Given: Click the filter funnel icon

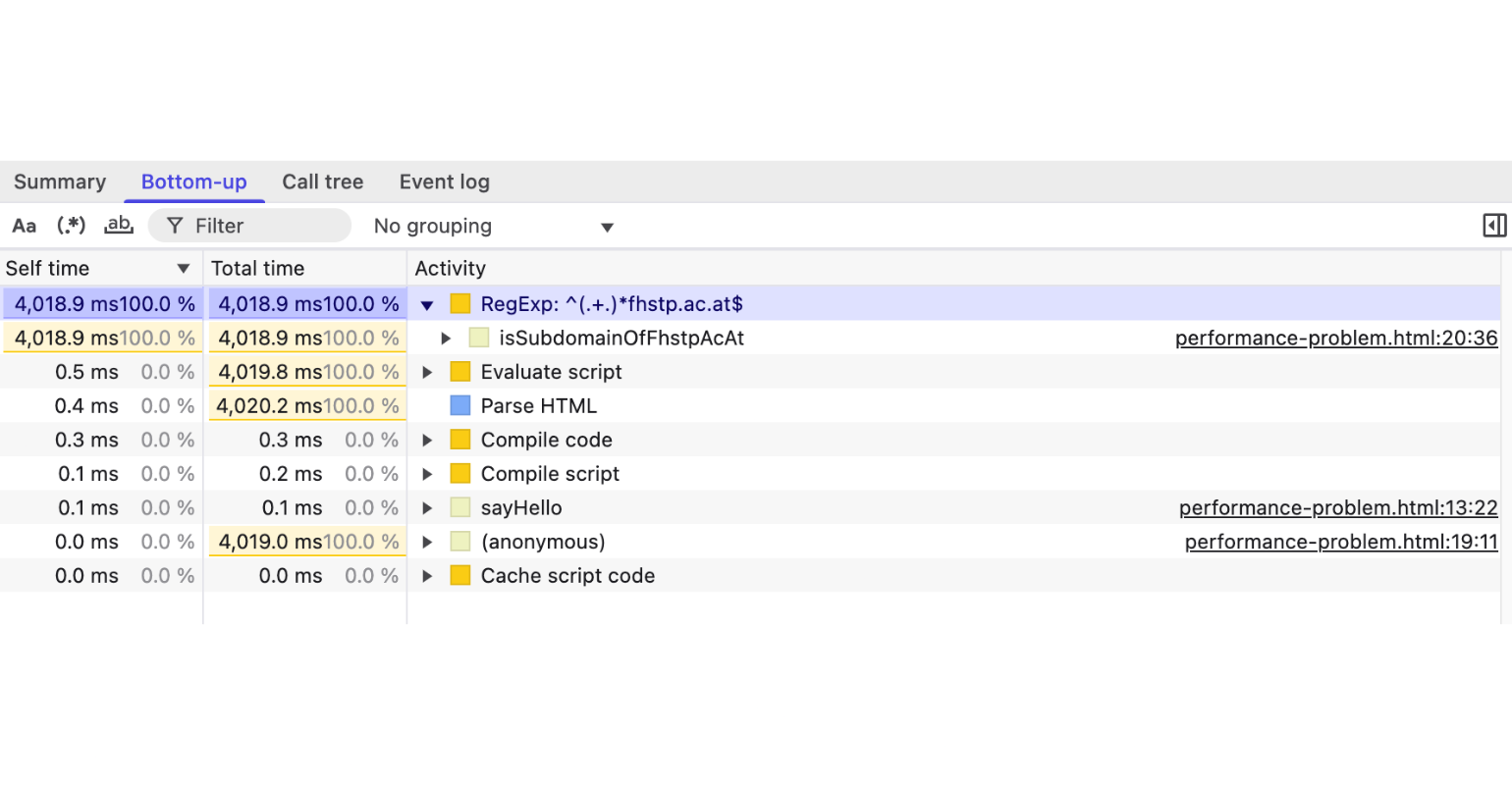Looking at the screenshot, I should coord(175,226).
